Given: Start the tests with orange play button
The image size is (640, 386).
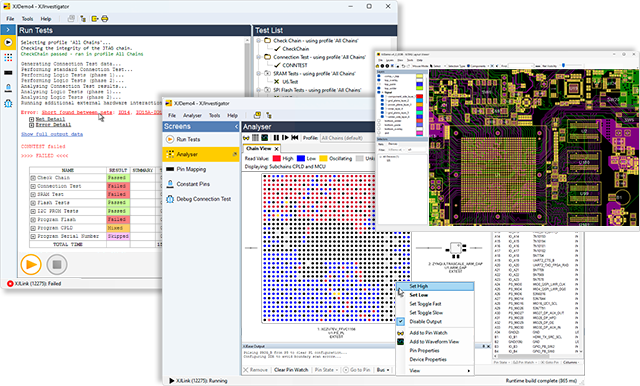Looking at the screenshot, I should click(31, 264).
